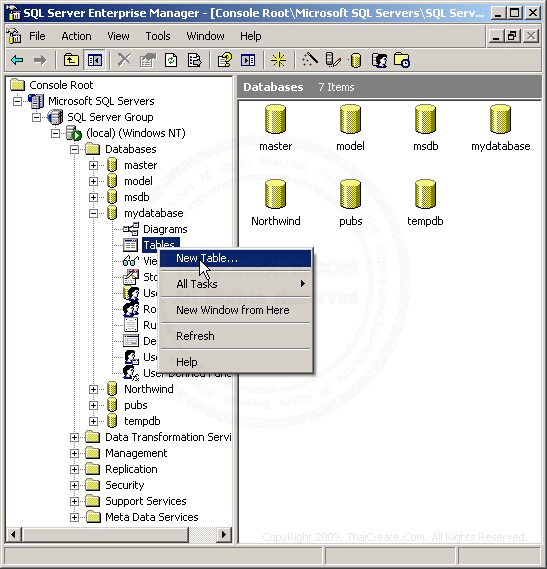Choose Help in the context menu
This screenshot has height=569, width=547.
(236, 362)
